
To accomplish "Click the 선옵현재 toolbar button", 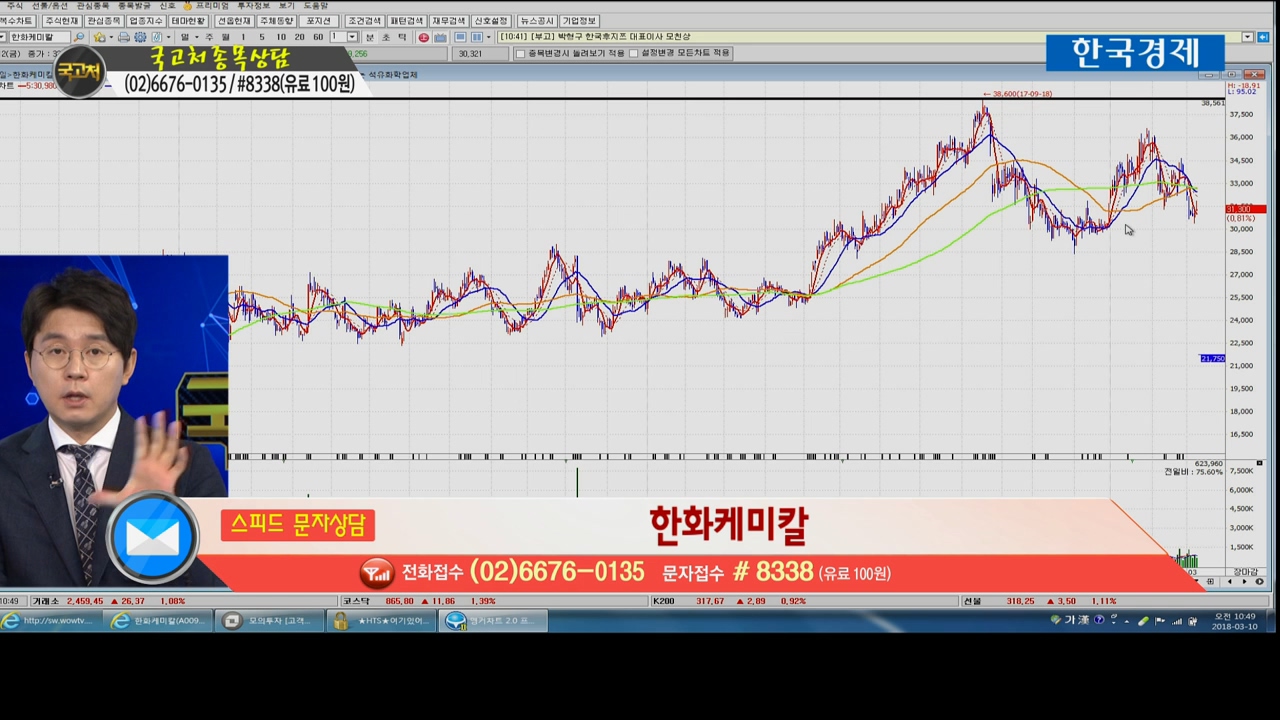I will [x=233, y=21].
